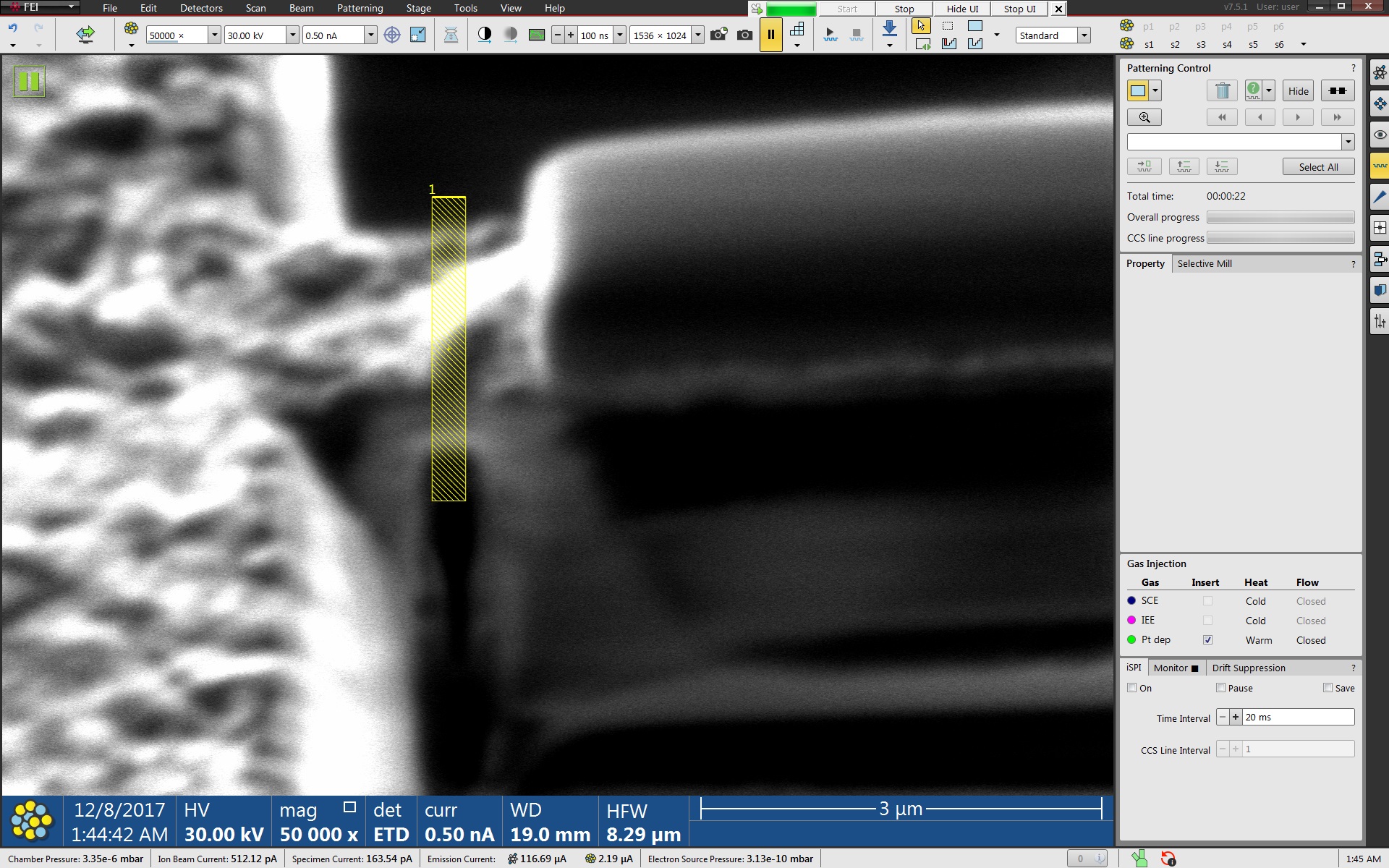This screenshot has height=868, width=1389.
Task: Select the arrow pointer selection tool
Action: (x=921, y=26)
